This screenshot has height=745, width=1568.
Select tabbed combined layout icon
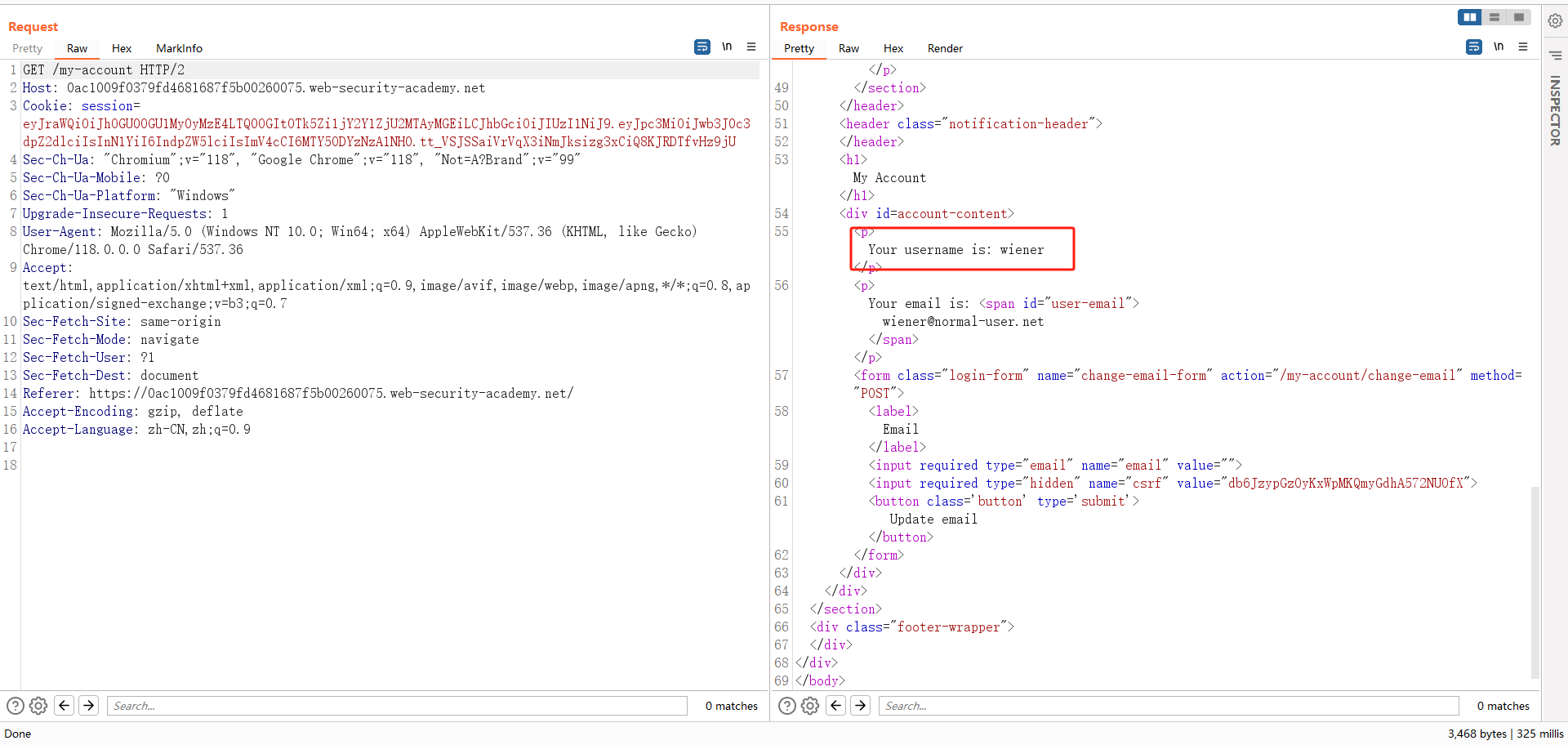click(x=1519, y=17)
